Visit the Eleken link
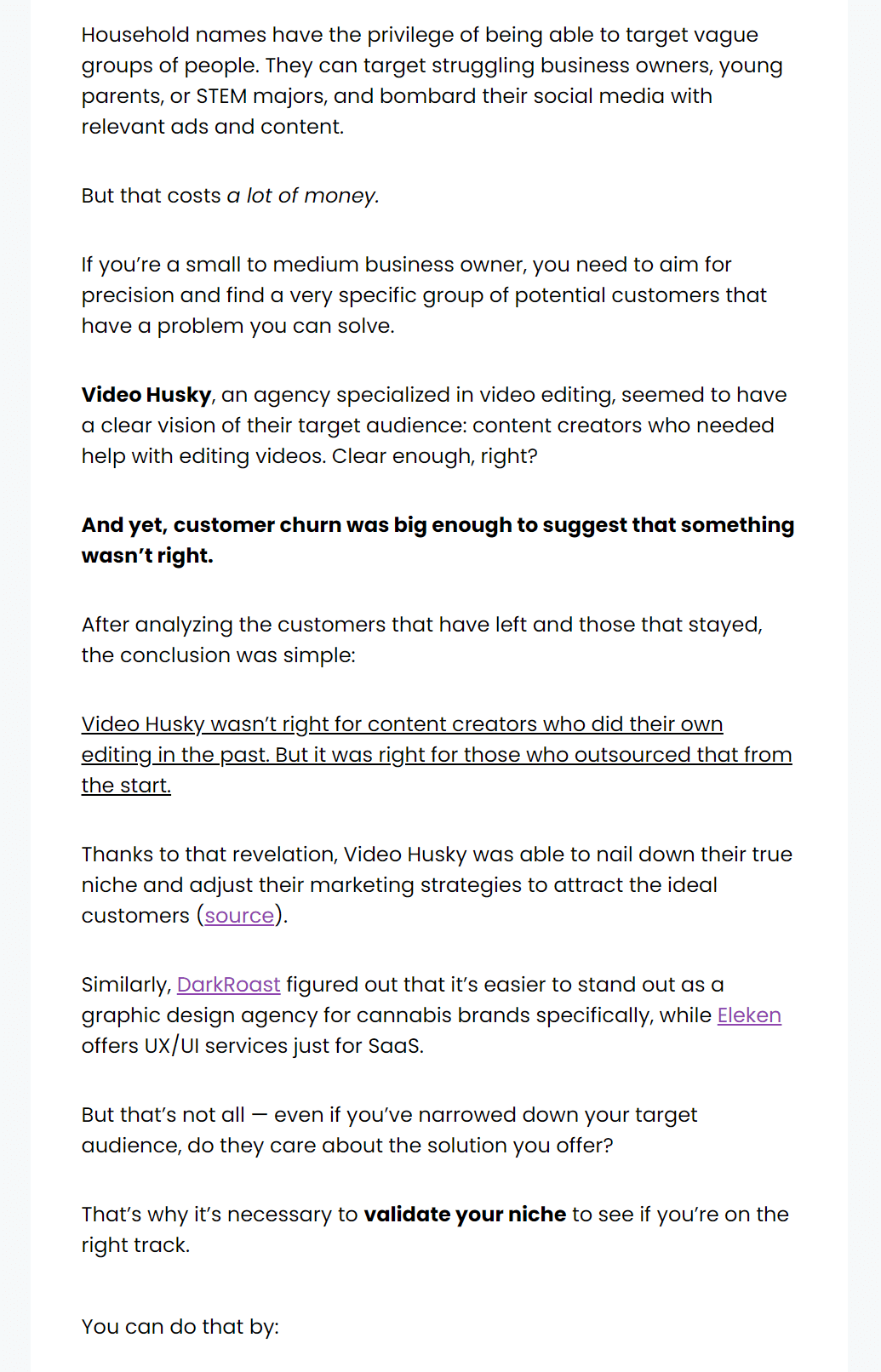Screen dimensions: 881x1372 (x=749, y=1015)
